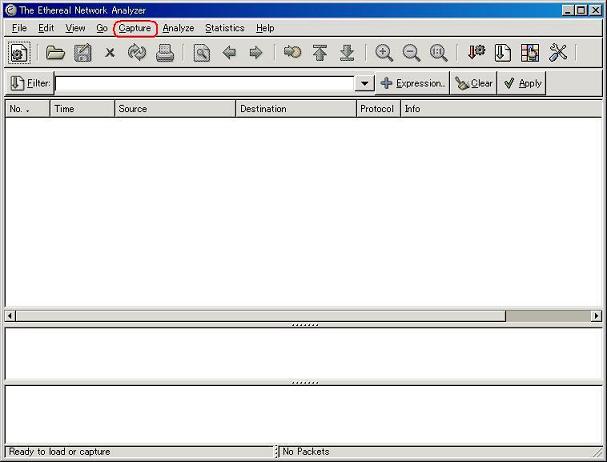Jump to the first packet icon

coord(320,53)
